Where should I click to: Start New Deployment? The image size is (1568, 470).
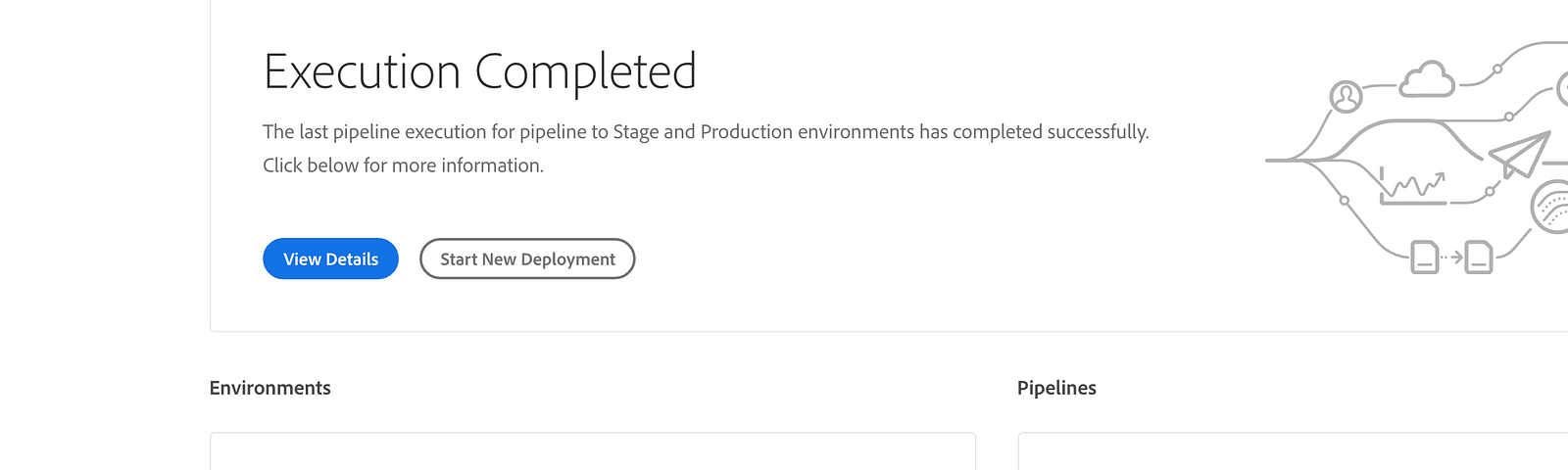pyautogui.click(x=527, y=258)
